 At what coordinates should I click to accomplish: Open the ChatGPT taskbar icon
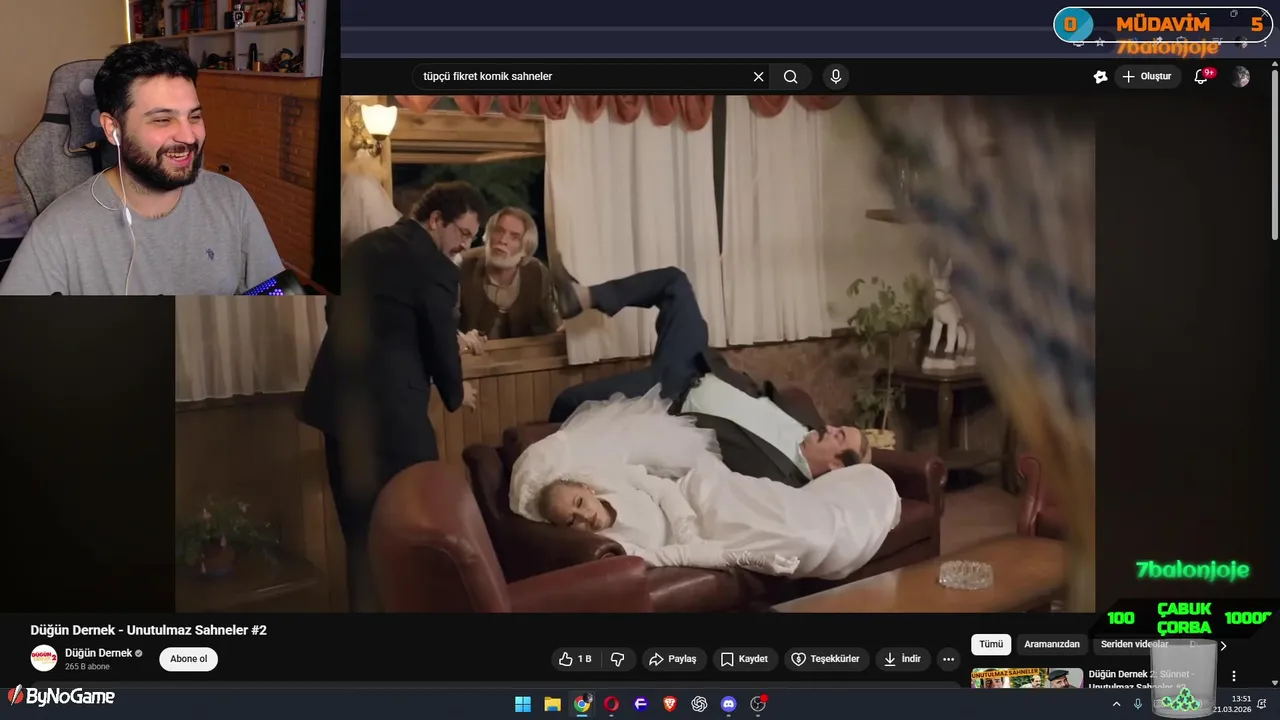[699, 704]
